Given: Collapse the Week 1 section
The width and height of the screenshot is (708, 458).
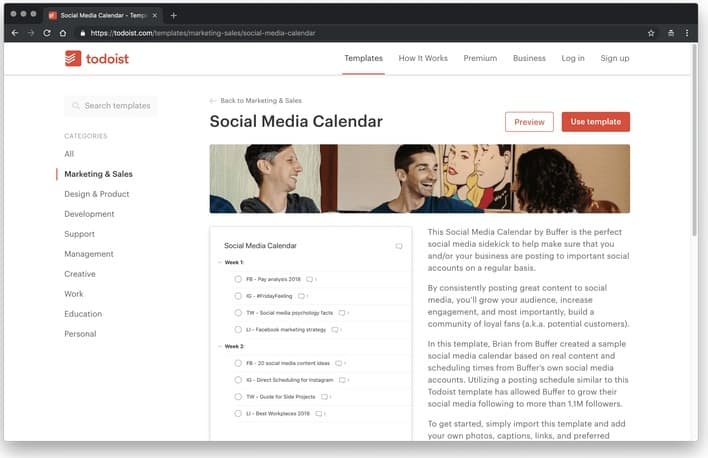Looking at the screenshot, I should [220, 262].
